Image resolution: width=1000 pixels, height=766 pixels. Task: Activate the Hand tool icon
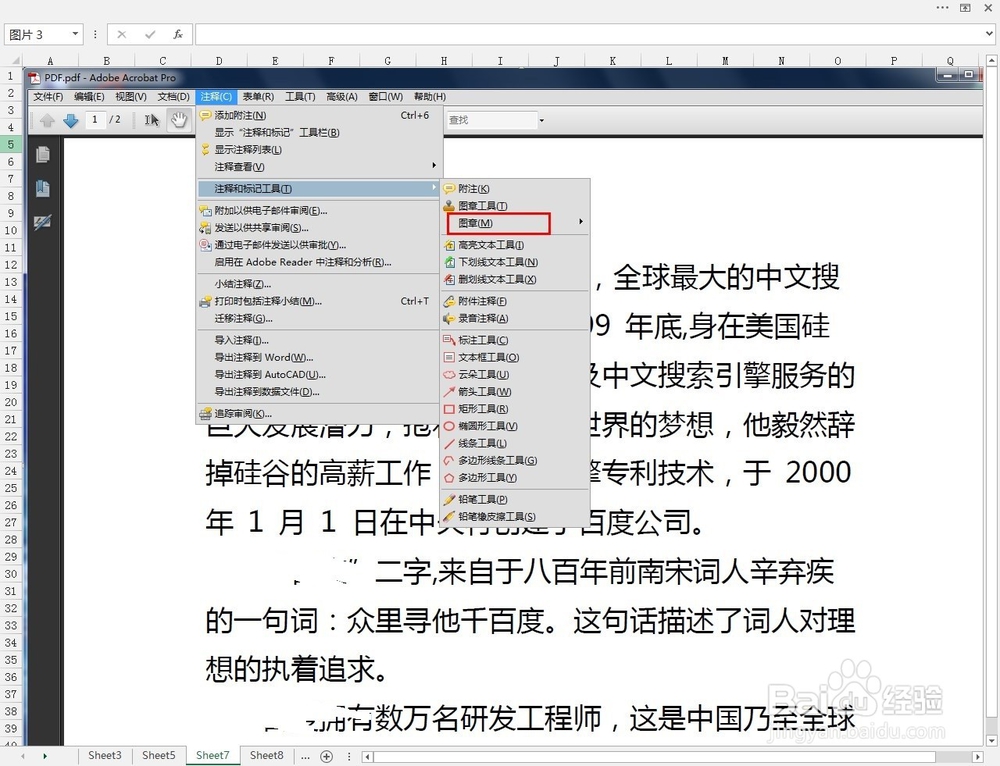click(x=179, y=119)
